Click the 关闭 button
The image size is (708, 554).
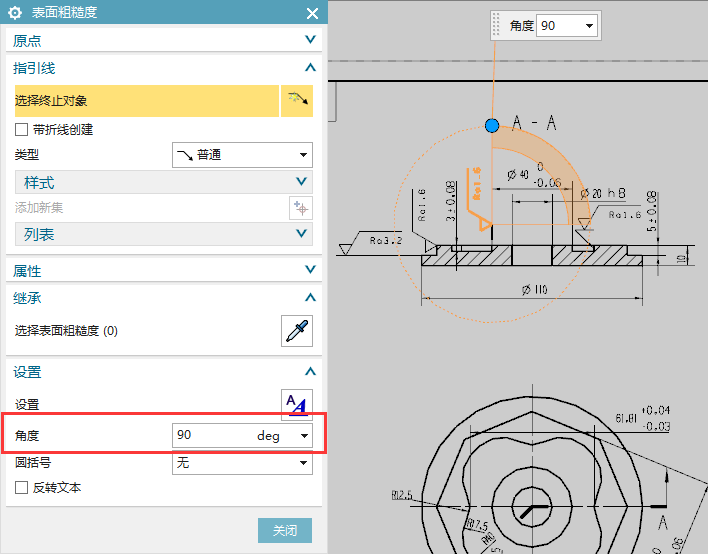[x=285, y=530]
